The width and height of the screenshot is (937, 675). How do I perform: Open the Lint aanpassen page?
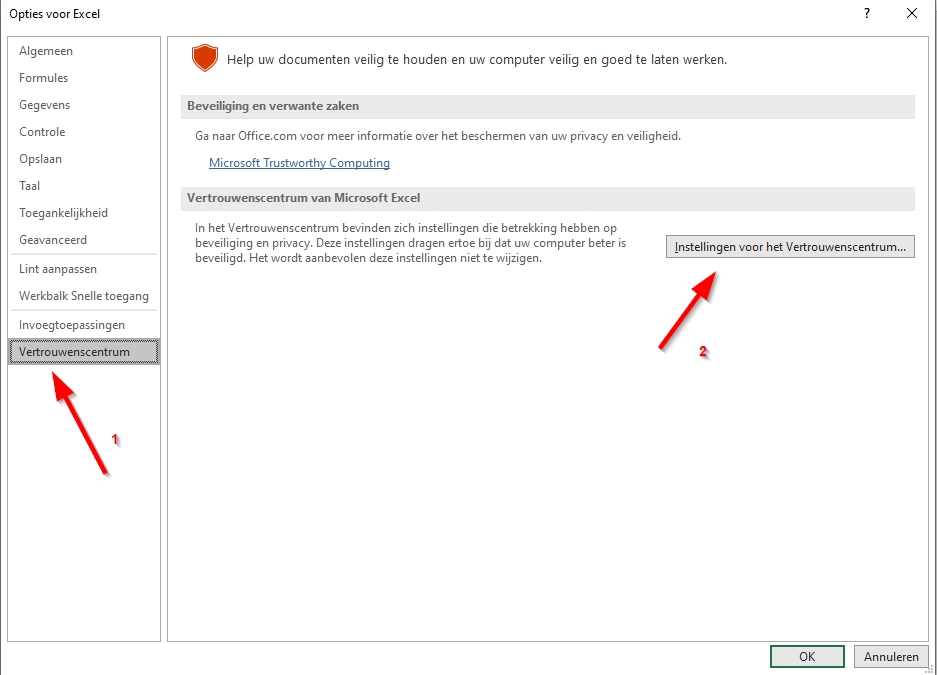[58, 269]
